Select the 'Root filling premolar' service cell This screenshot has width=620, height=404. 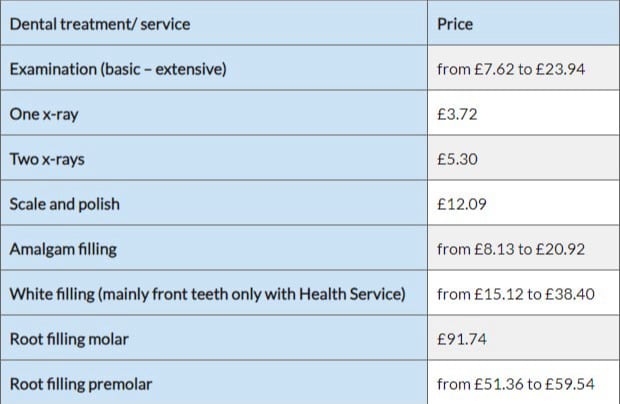(81, 384)
